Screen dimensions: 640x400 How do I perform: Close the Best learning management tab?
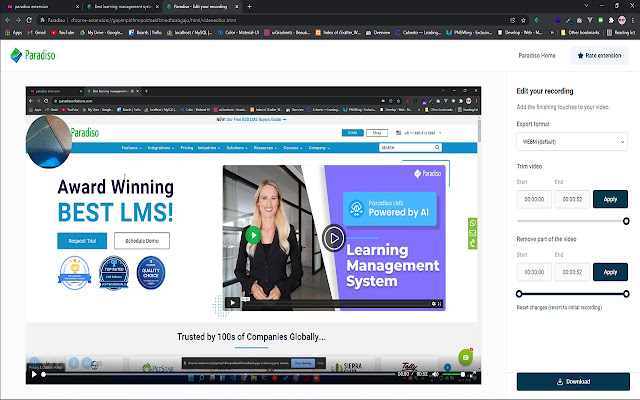[157, 7]
